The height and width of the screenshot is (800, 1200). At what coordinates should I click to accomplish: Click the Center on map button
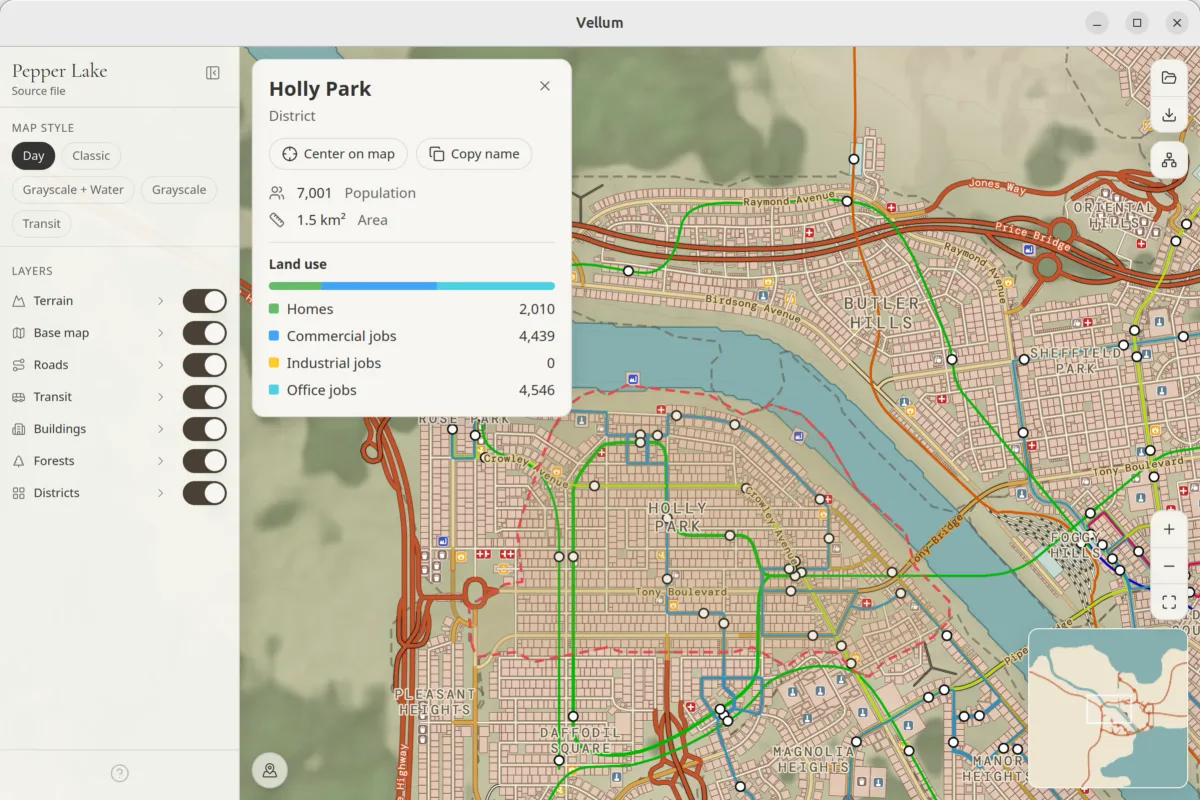tap(338, 154)
